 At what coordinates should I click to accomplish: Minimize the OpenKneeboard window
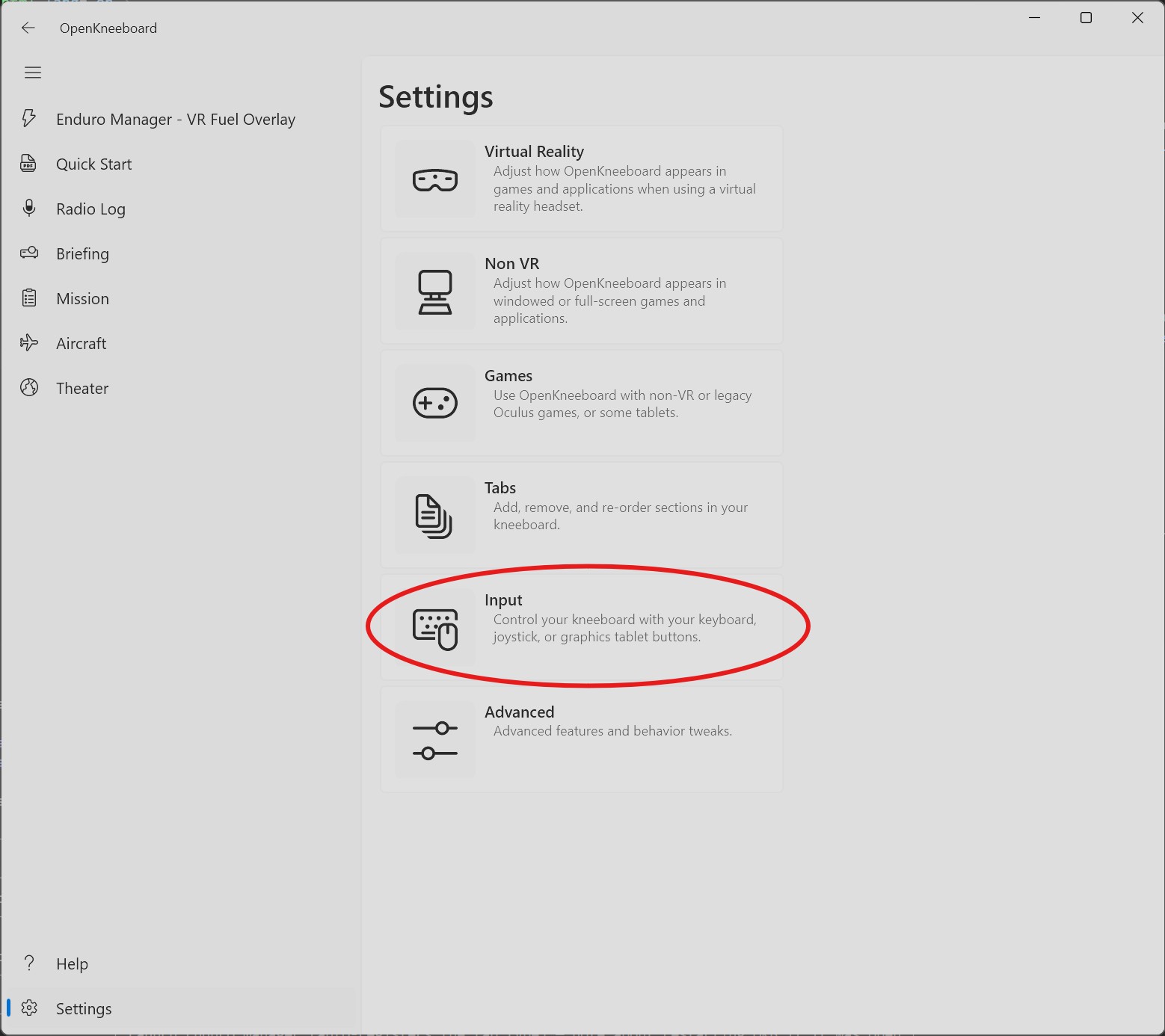coord(1035,18)
